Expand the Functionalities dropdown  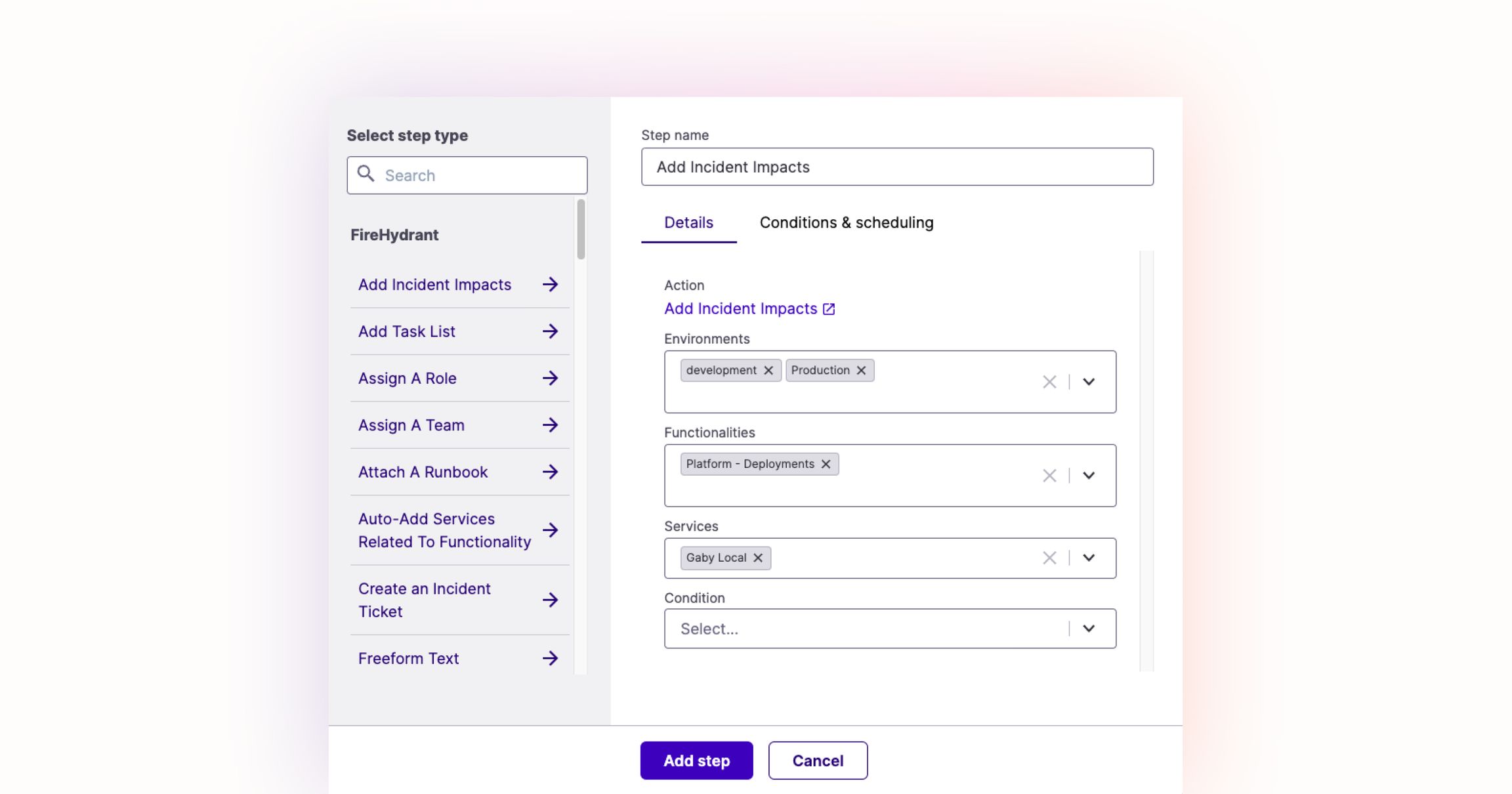pyautogui.click(x=1089, y=476)
